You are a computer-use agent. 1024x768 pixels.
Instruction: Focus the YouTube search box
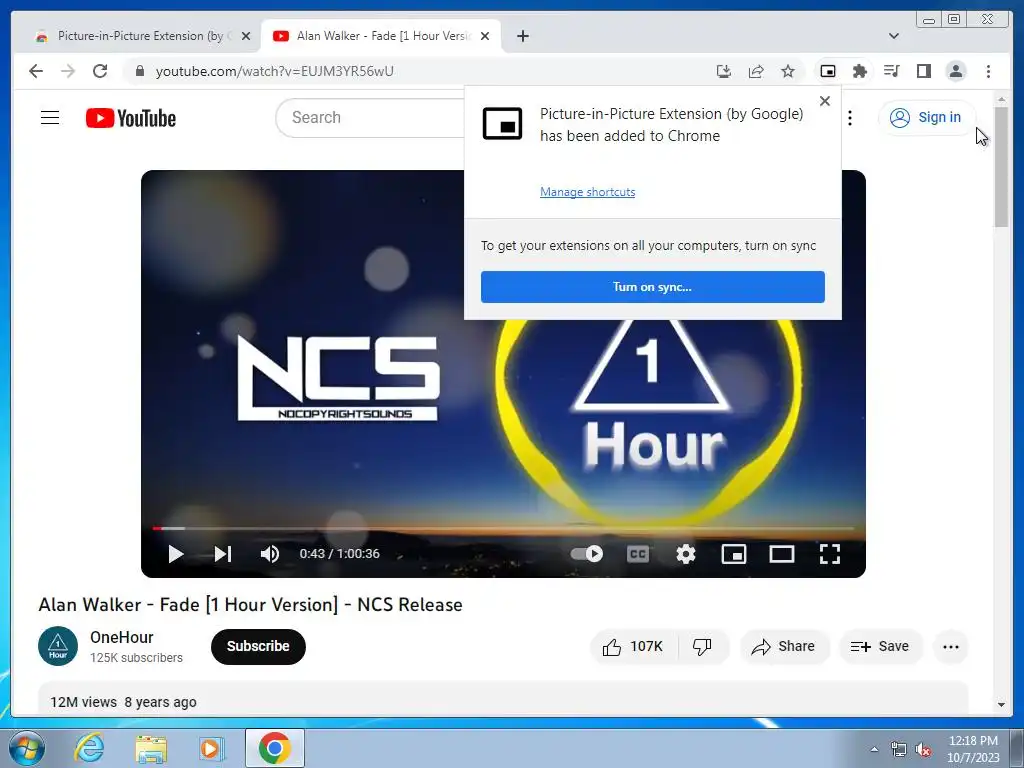[372, 118]
